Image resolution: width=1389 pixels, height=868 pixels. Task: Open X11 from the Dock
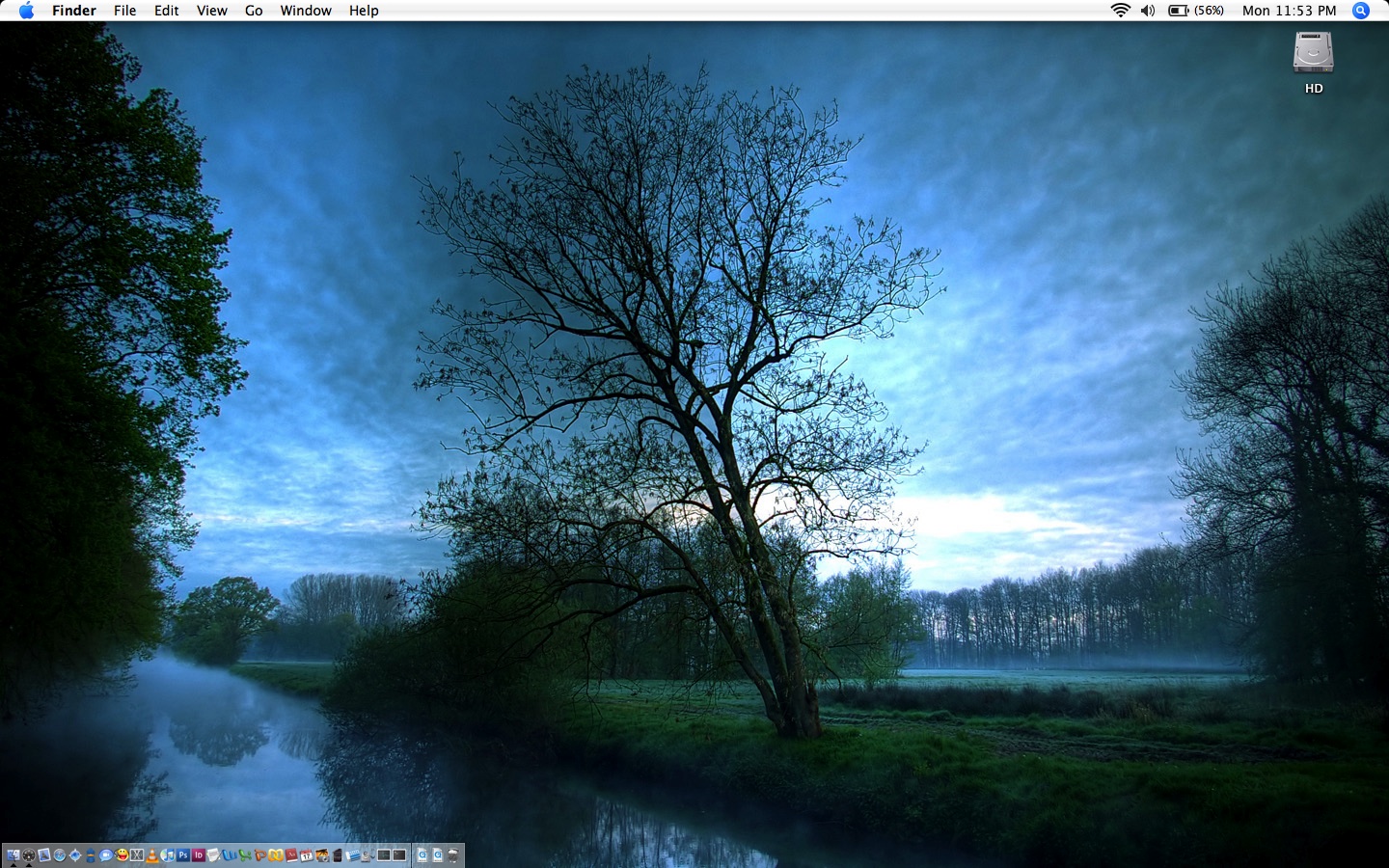(x=137, y=854)
